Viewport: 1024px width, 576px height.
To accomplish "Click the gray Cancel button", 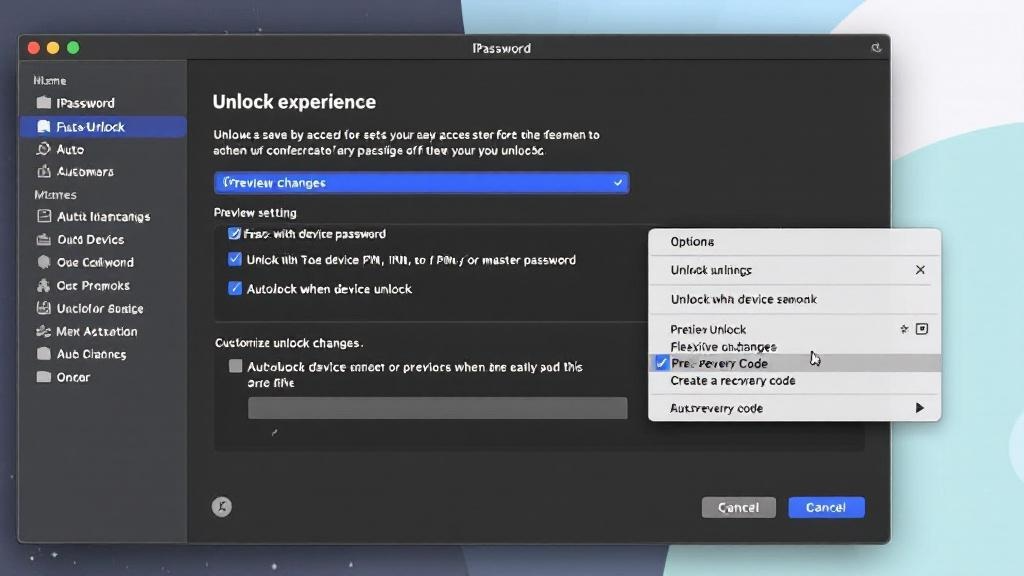I will click(x=739, y=507).
